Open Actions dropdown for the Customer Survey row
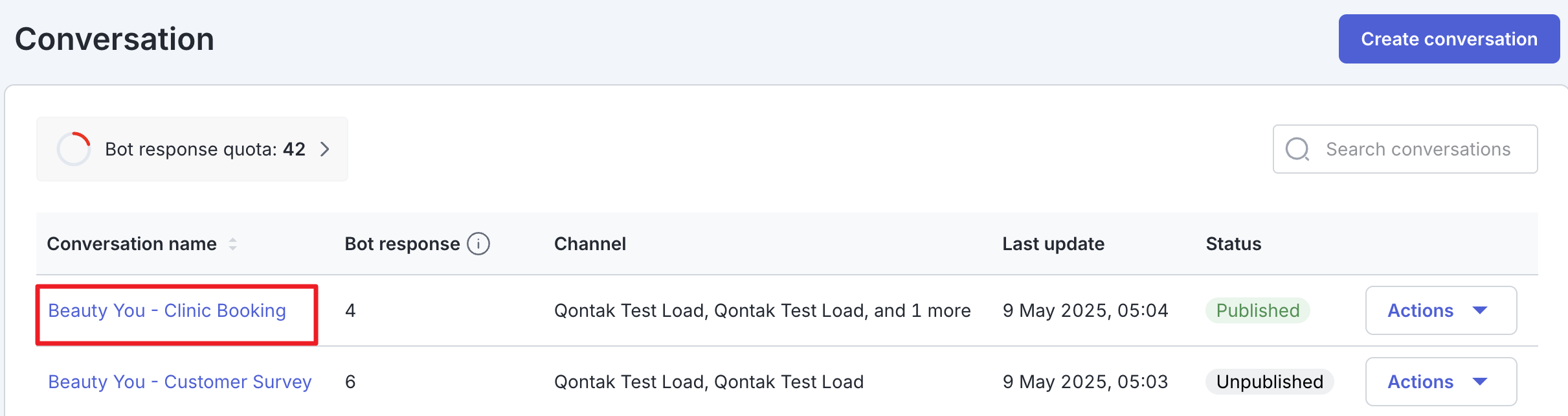Viewport: 1568px width, 416px height. [x=1440, y=382]
